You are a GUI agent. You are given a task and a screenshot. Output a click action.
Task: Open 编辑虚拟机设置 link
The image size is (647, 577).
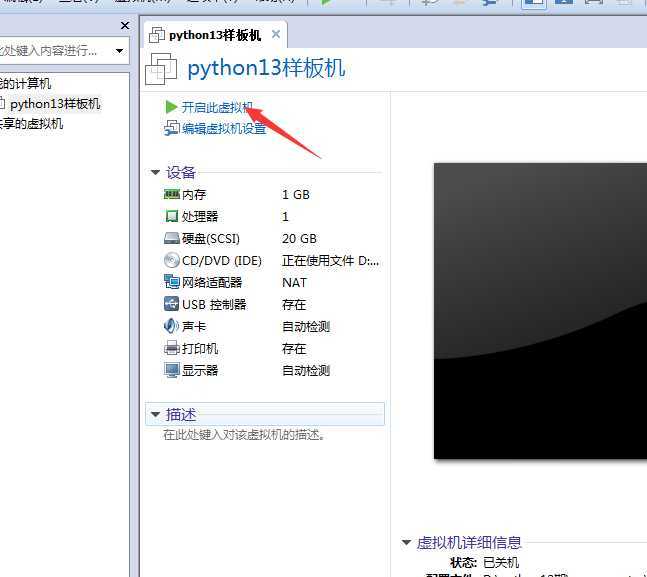[x=224, y=129]
